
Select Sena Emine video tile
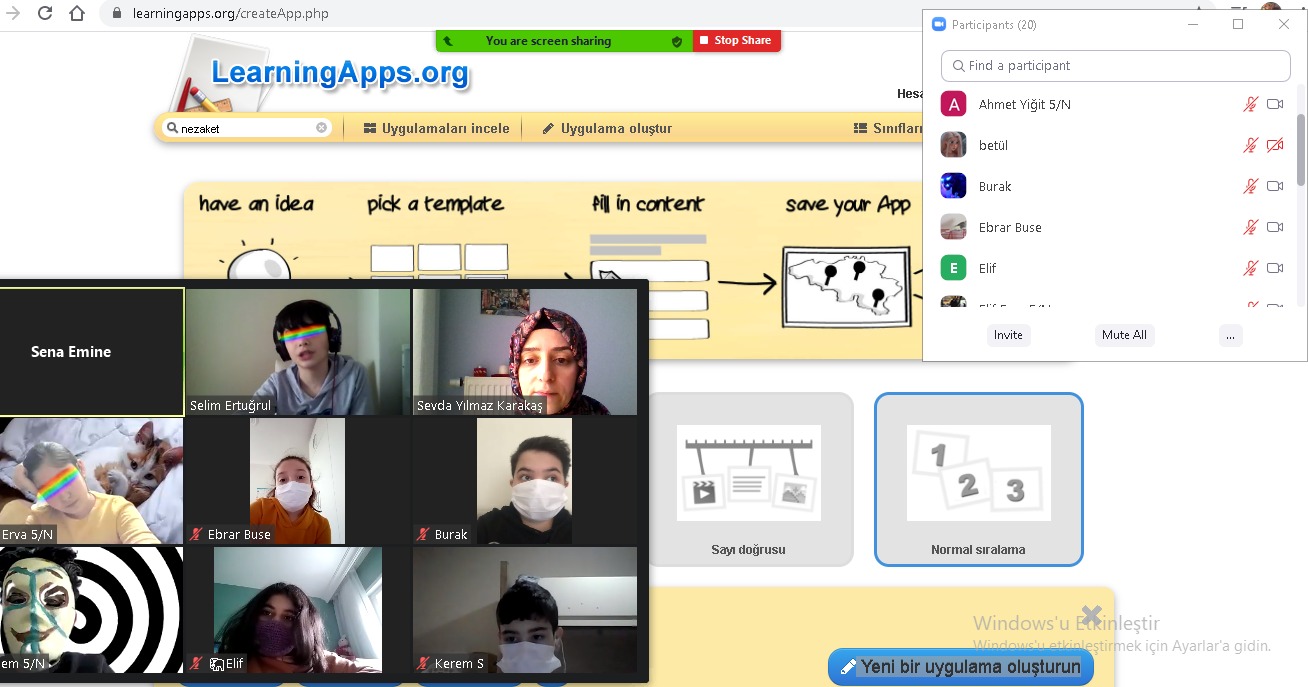92,352
